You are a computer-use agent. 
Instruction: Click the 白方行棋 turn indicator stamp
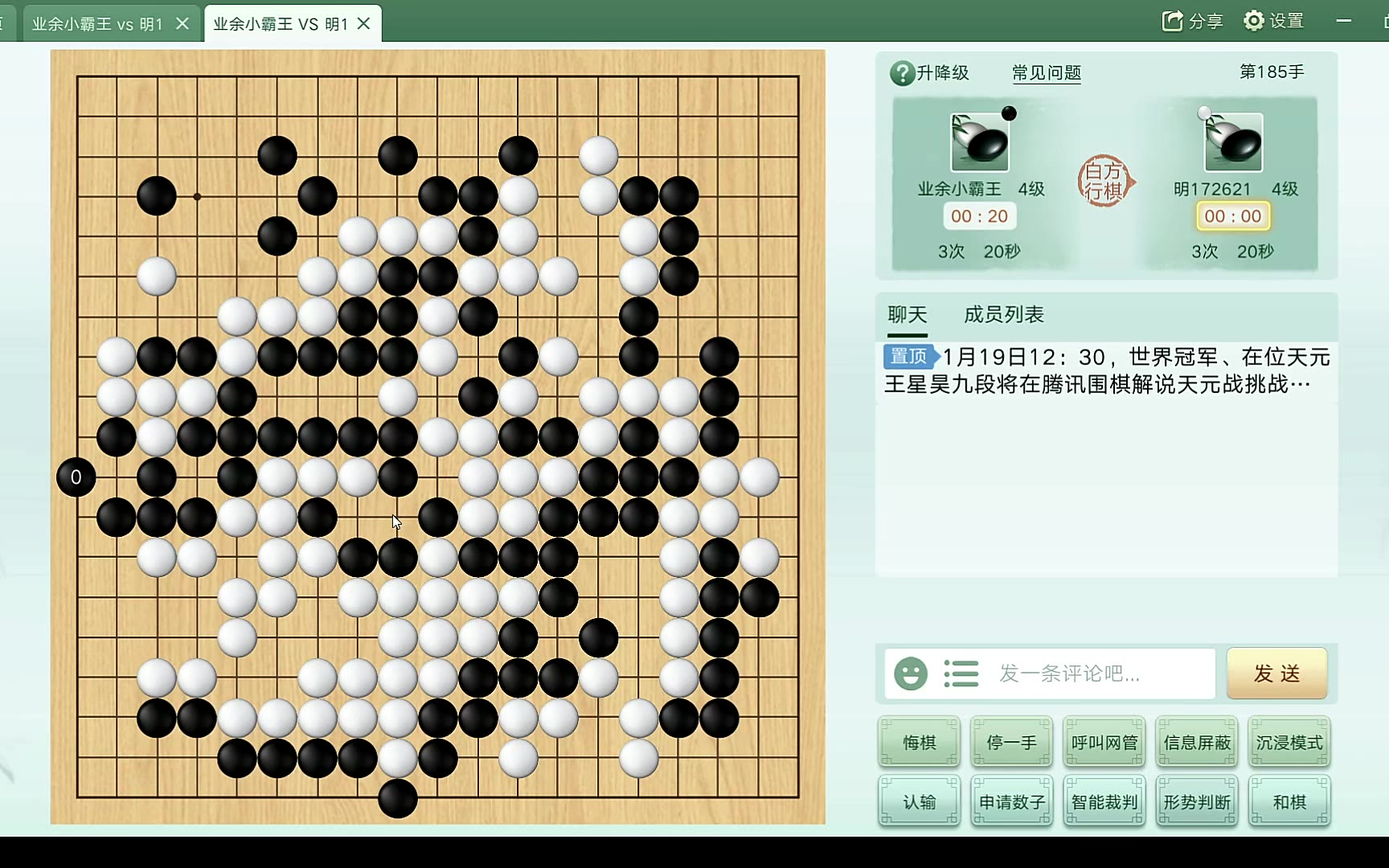pyautogui.click(x=1105, y=182)
